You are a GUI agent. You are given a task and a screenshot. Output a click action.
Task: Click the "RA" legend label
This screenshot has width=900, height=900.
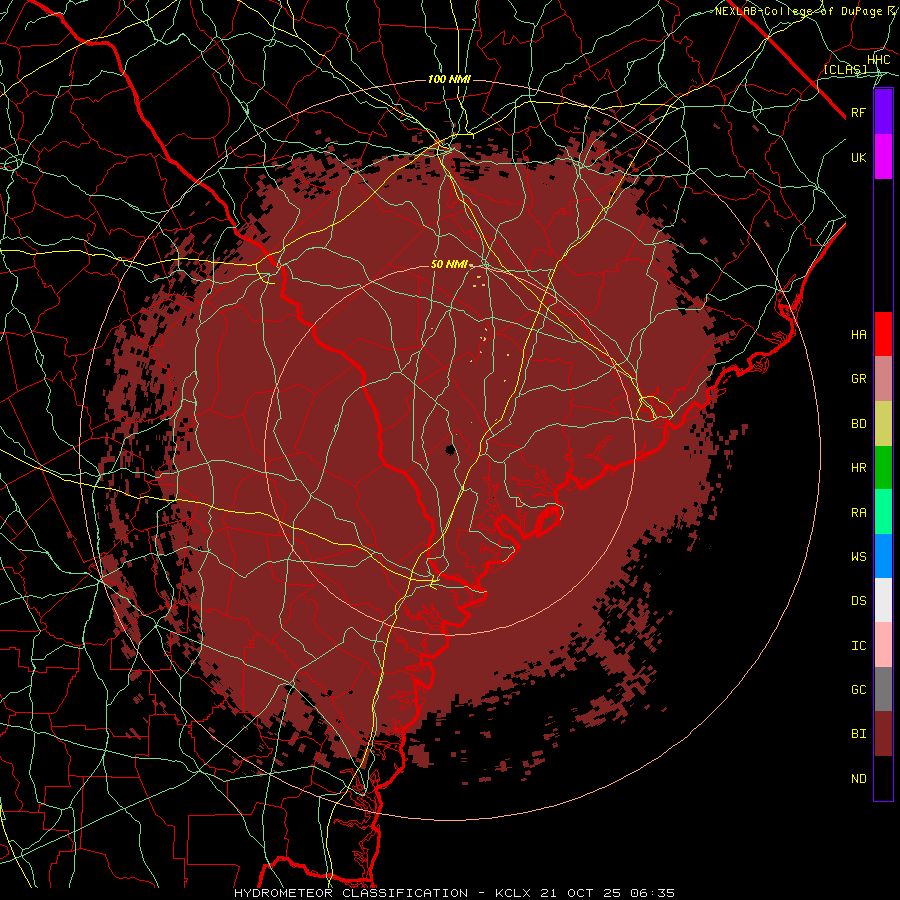pos(859,513)
